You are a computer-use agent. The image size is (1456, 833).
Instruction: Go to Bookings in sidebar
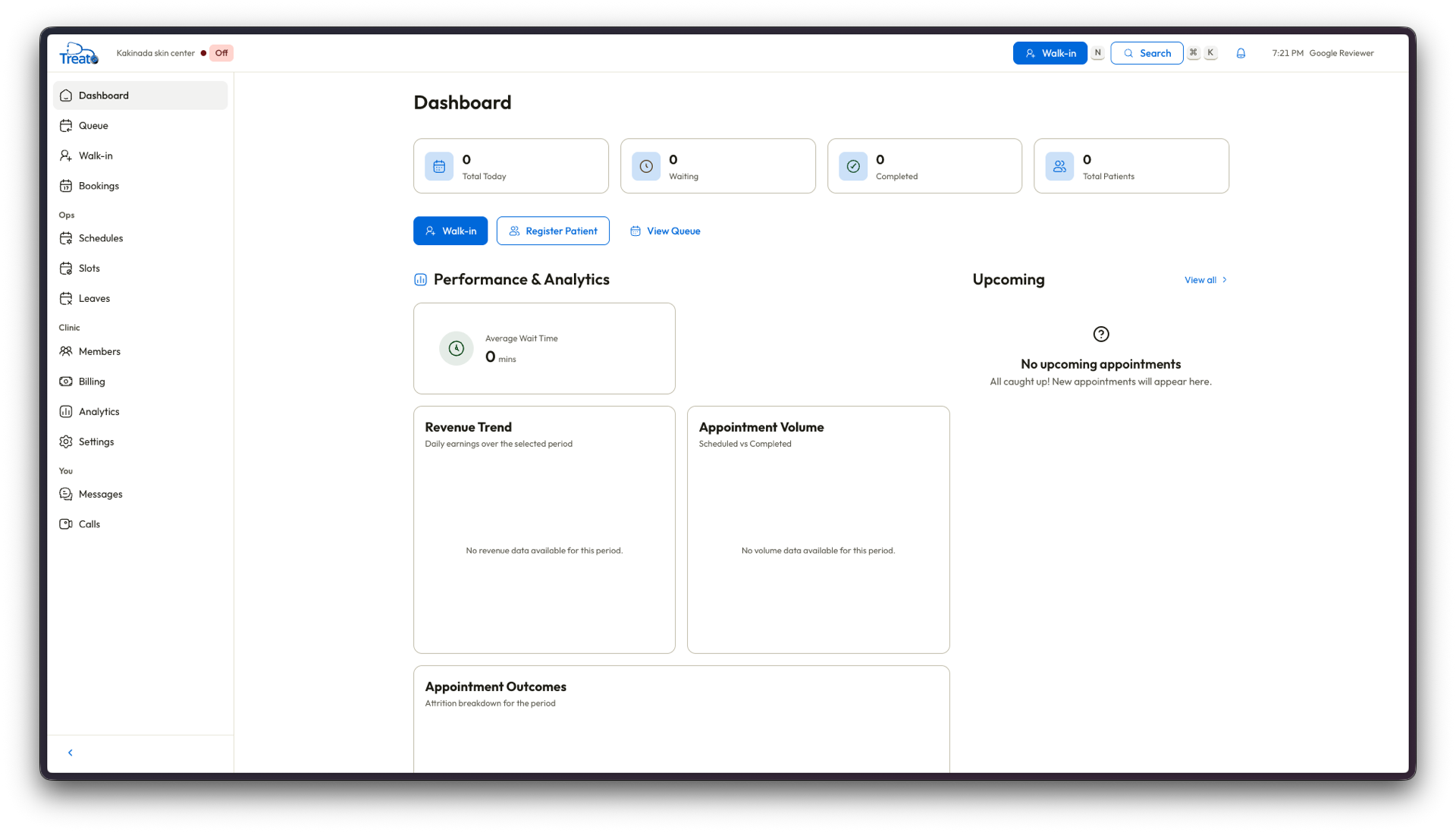pos(140,186)
